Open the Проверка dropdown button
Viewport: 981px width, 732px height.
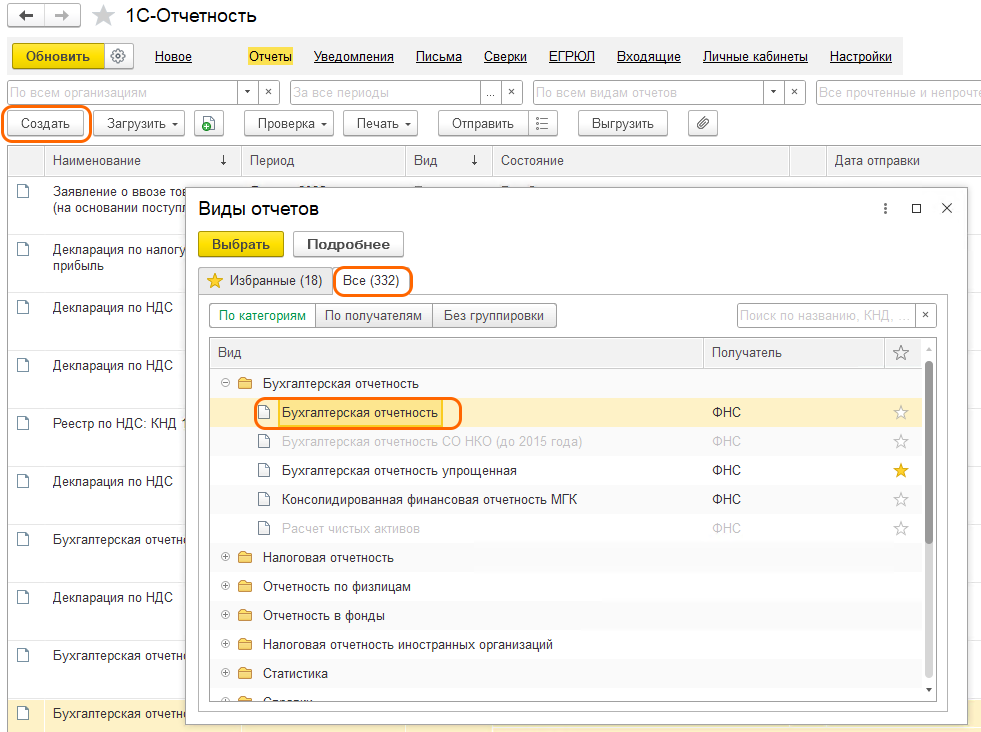pyautogui.click(x=293, y=124)
